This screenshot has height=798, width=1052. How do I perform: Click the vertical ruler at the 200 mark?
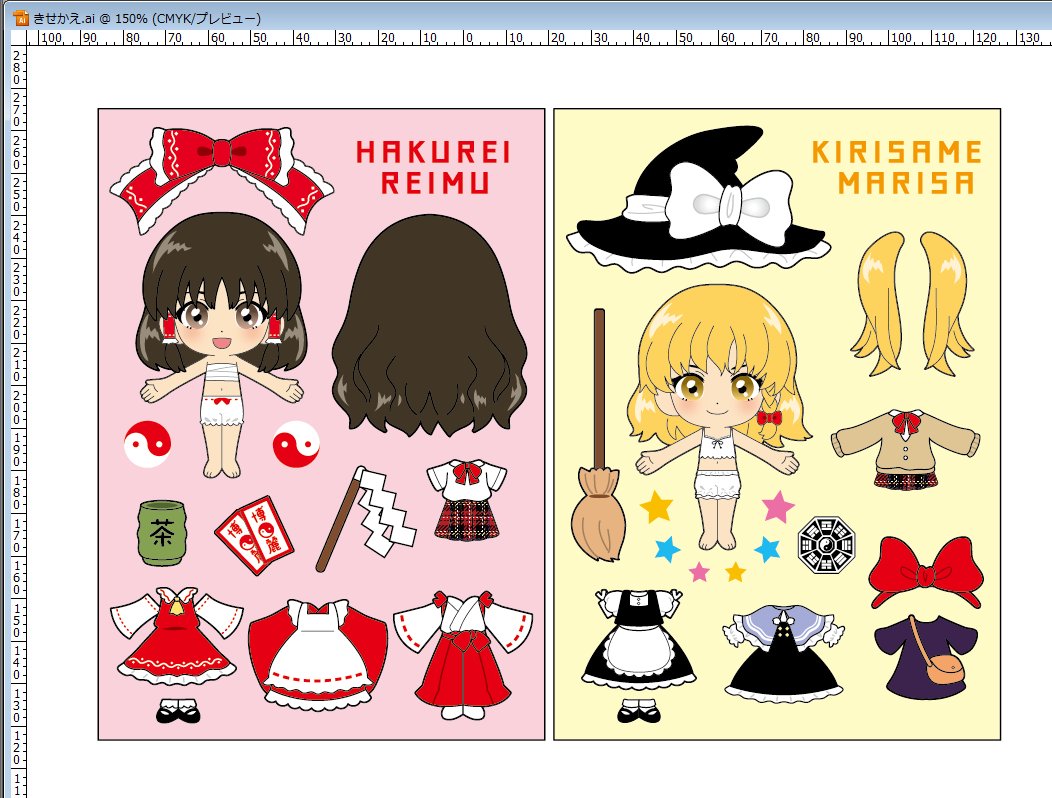[x=17, y=407]
